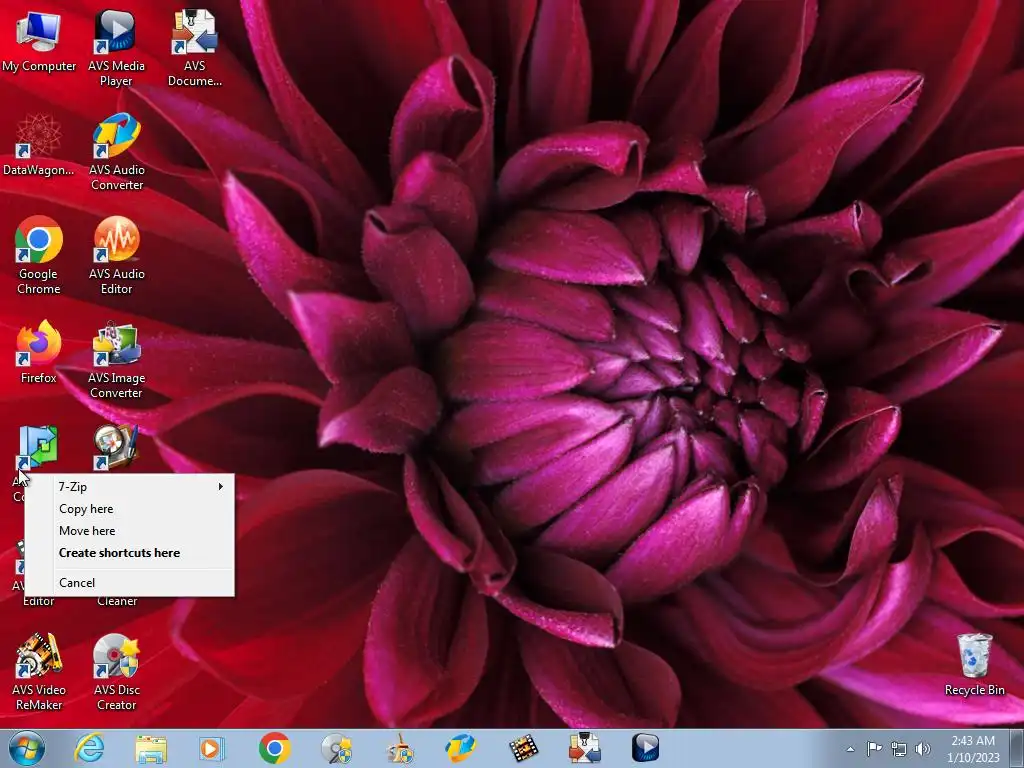Click the Show desktop button
Viewport: 1024px width, 768px height.
(1017, 748)
